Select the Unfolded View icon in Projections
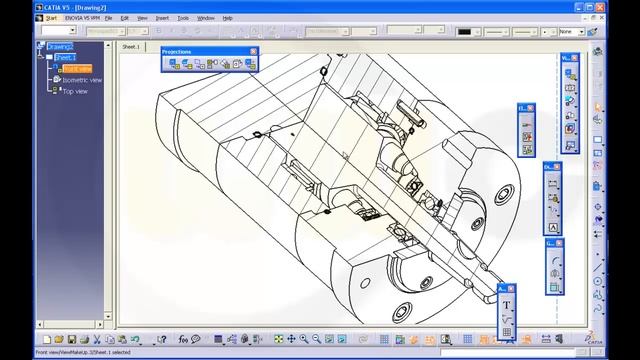This screenshot has height=360, width=640. 187,64
